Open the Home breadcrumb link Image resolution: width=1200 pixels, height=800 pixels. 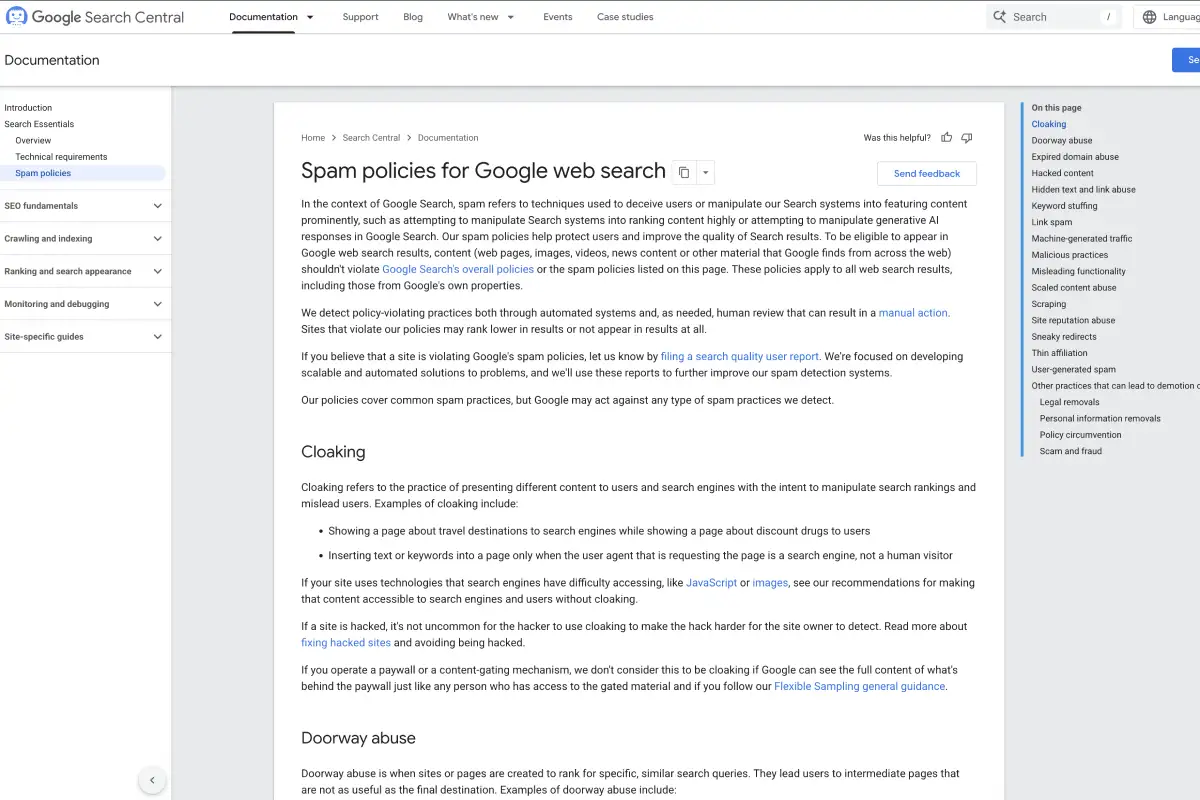tap(313, 138)
